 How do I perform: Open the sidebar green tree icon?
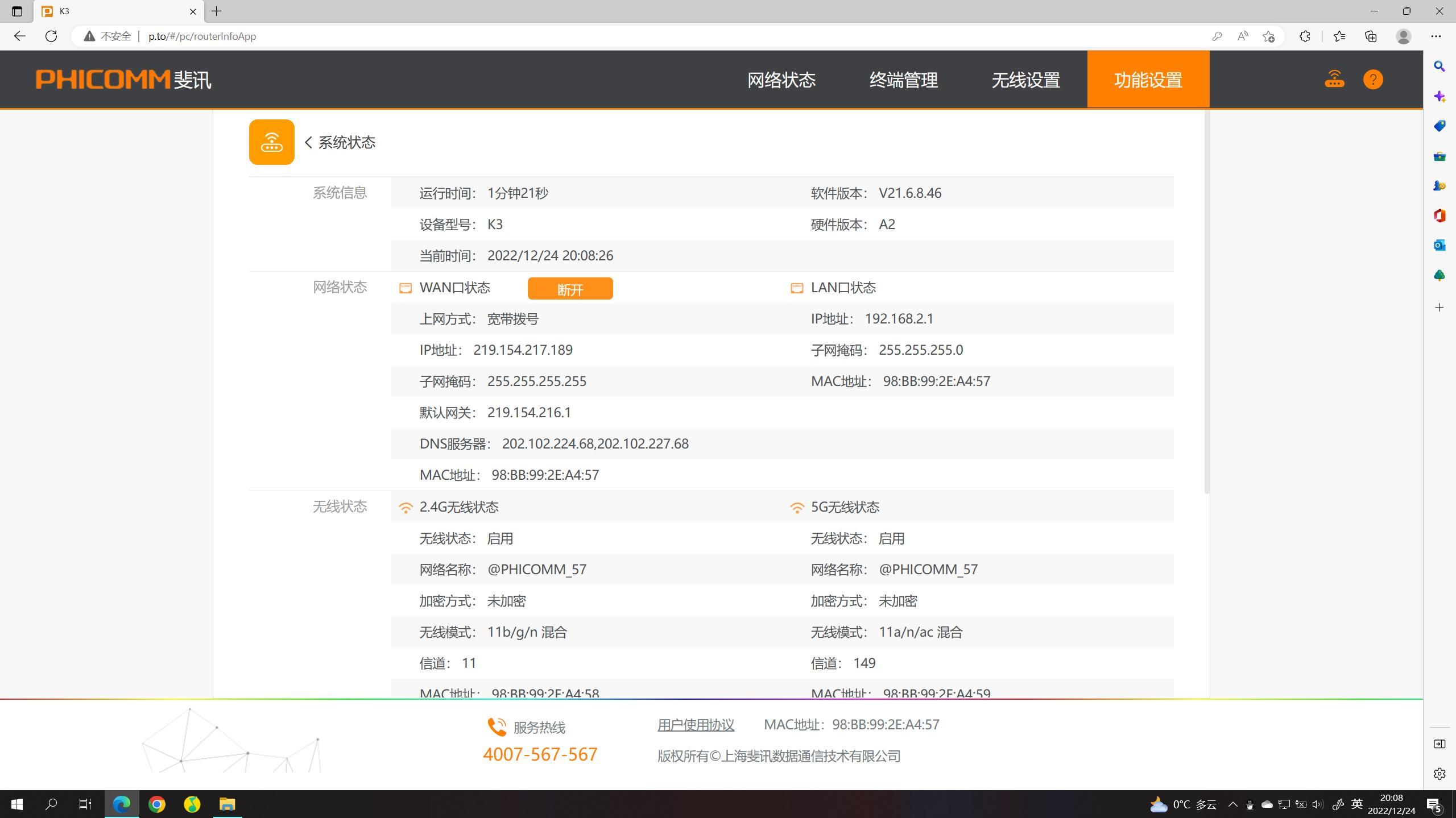[x=1440, y=275]
